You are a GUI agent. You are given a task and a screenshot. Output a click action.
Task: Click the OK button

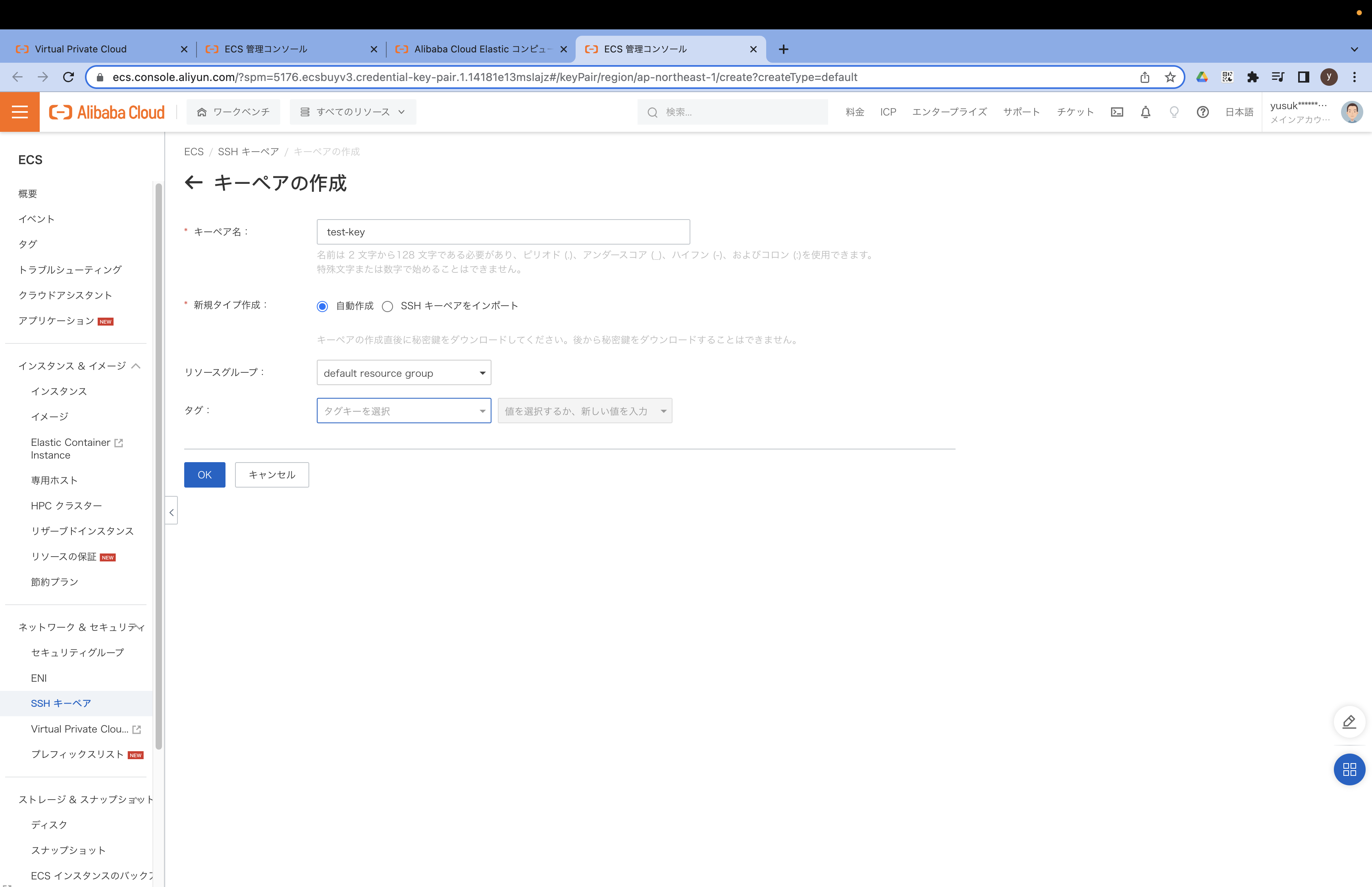click(204, 474)
